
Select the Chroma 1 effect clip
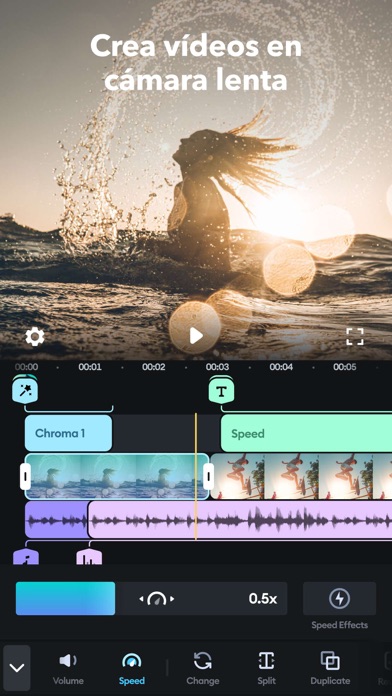point(68,433)
